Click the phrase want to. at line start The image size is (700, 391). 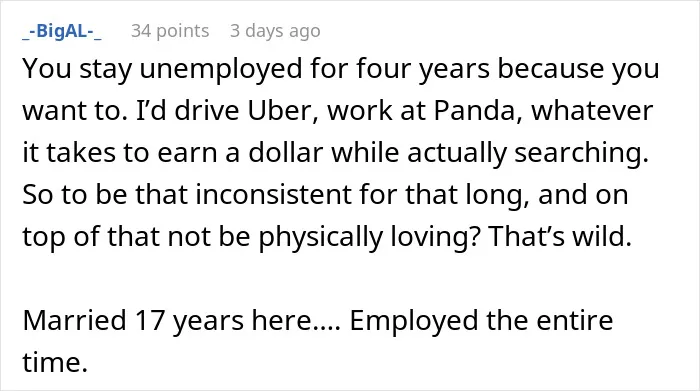point(75,110)
